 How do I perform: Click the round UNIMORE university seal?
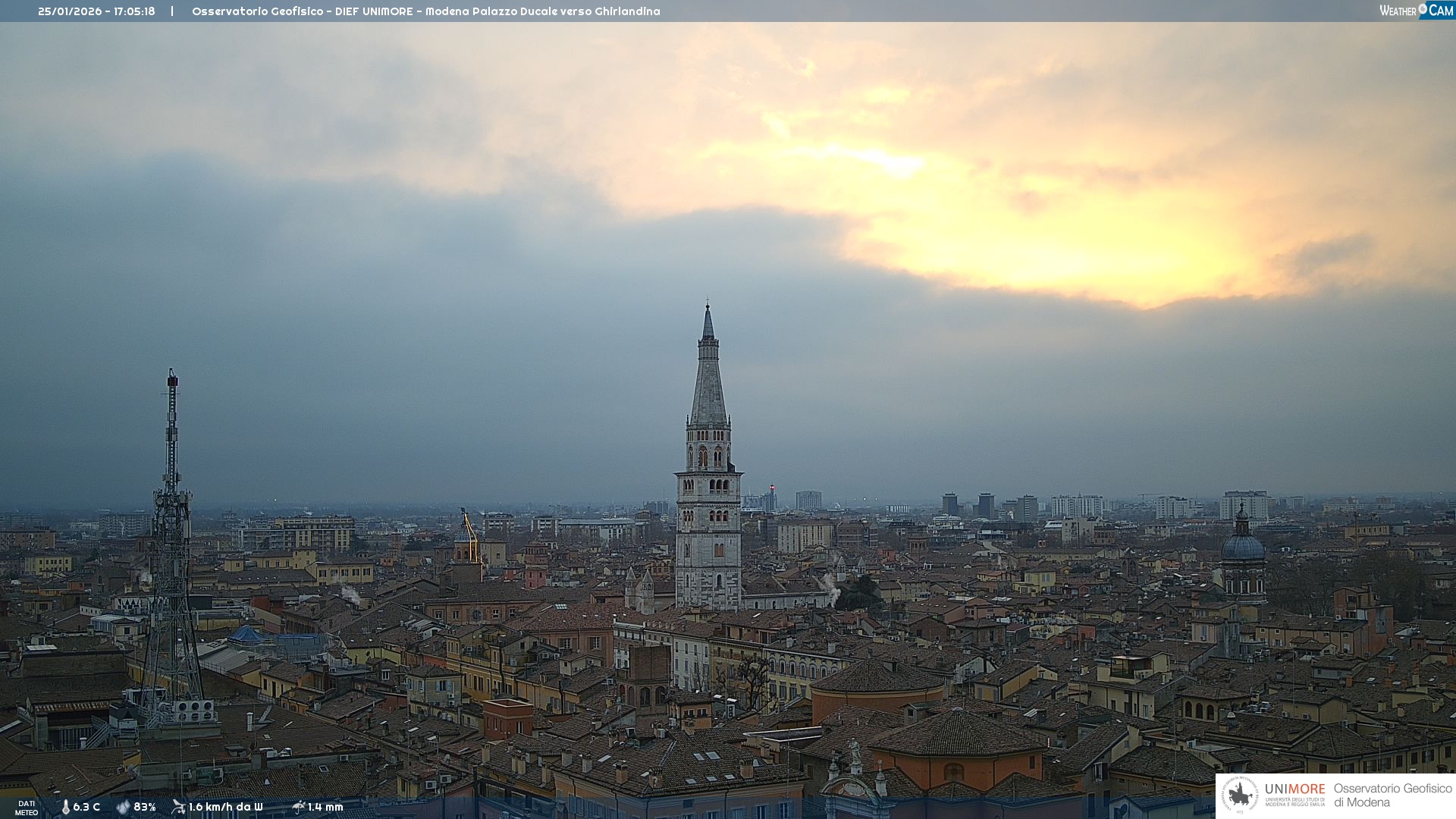[x=1240, y=795]
